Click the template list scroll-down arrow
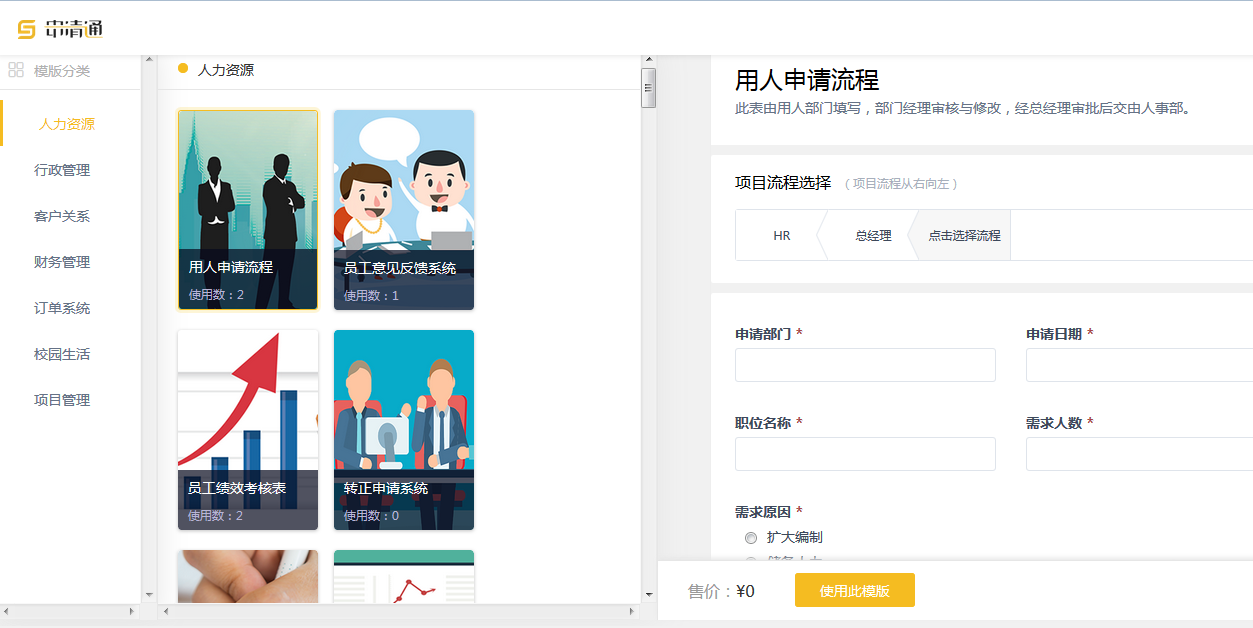Image resolution: width=1253 pixels, height=628 pixels. point(648,596)
